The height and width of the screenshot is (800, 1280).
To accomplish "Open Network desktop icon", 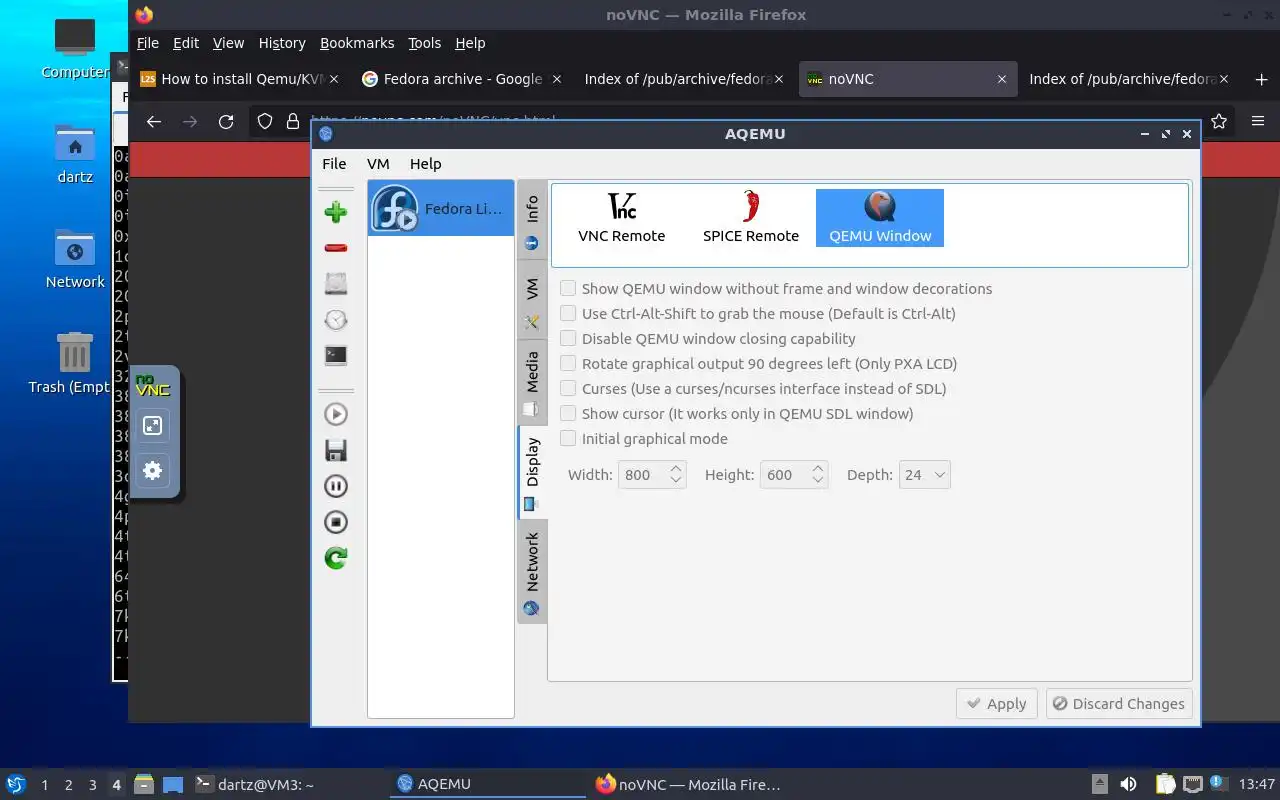I will click(75, 260).
